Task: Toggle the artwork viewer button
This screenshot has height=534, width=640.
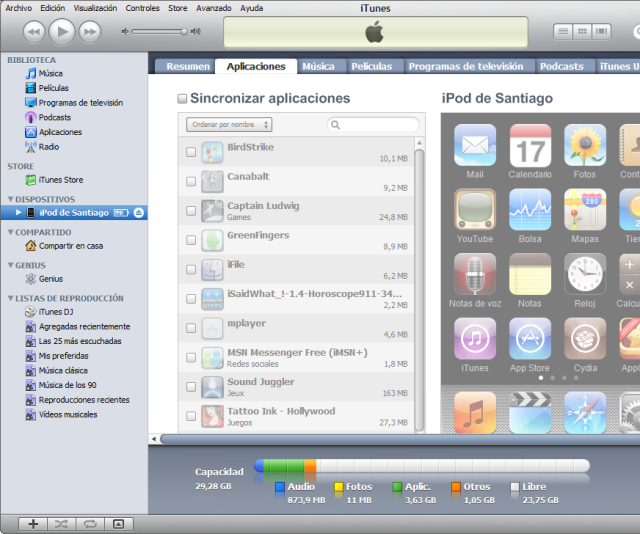Action: click(x=119, y=524)
